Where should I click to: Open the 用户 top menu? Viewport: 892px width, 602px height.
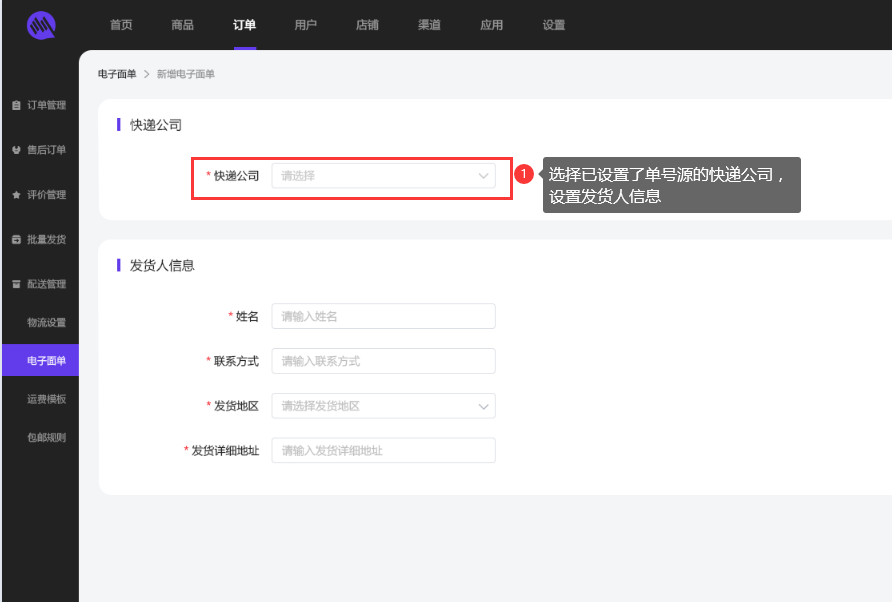click(305, 25)
